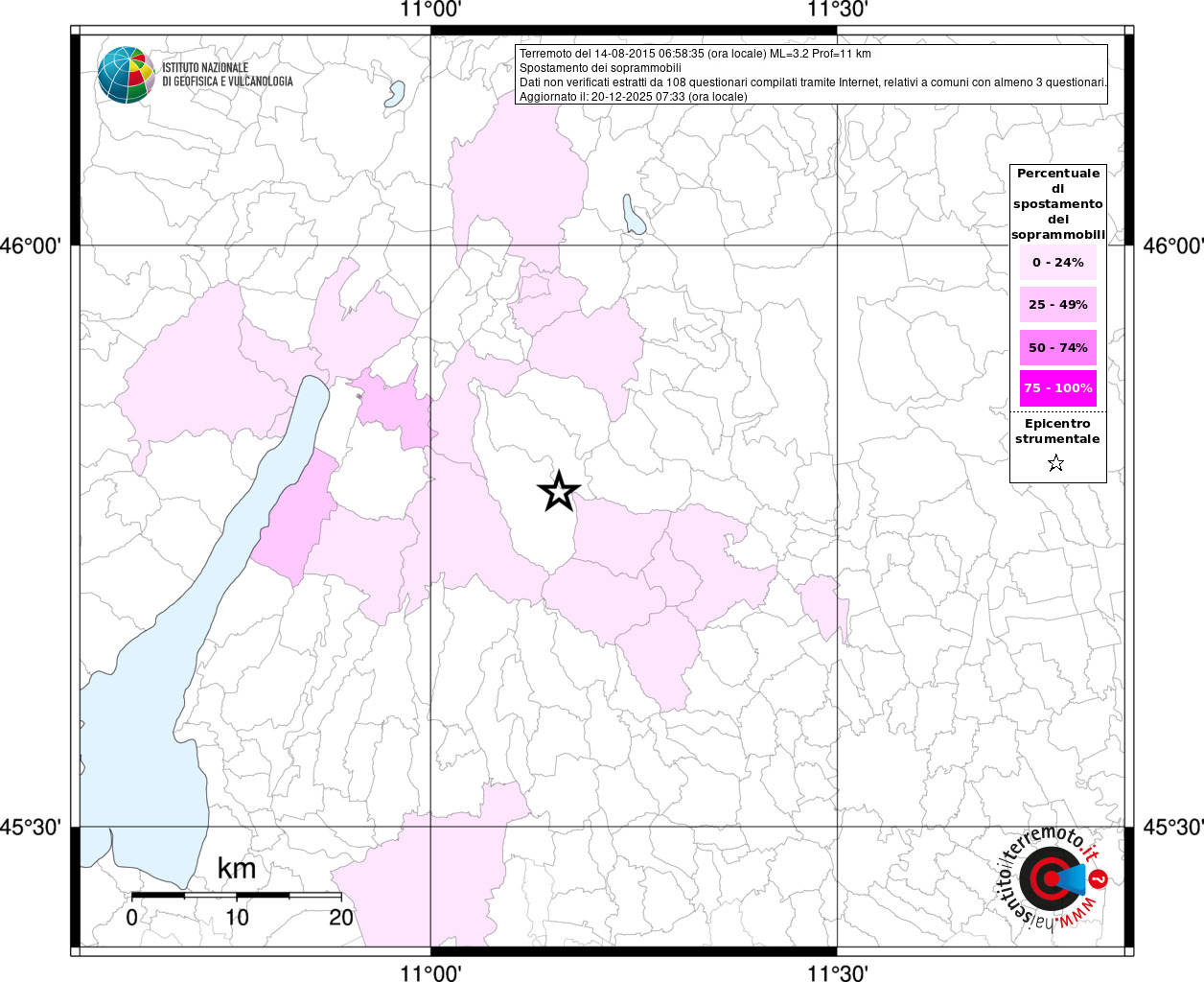Click the small blue lake north of 46°00' line
Viewport: 1204px width, 982px height.
pos(633,215)
